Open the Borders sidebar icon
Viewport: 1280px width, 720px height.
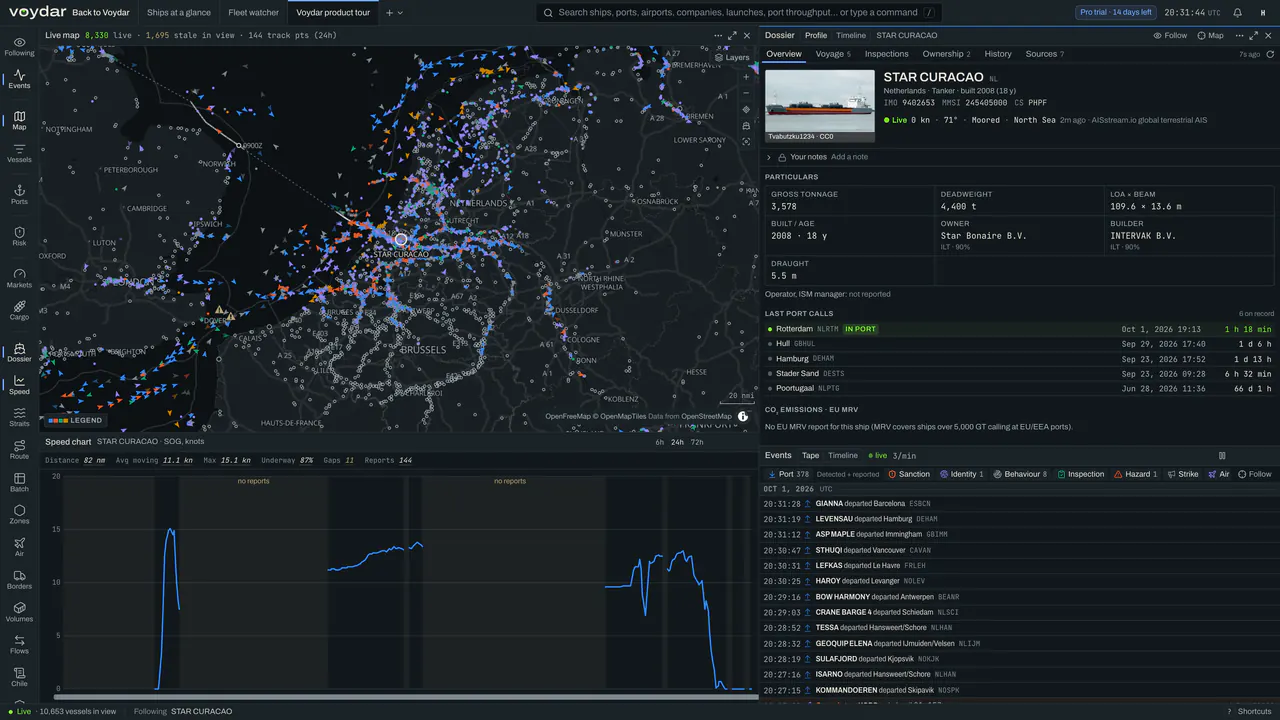point(19,580)
